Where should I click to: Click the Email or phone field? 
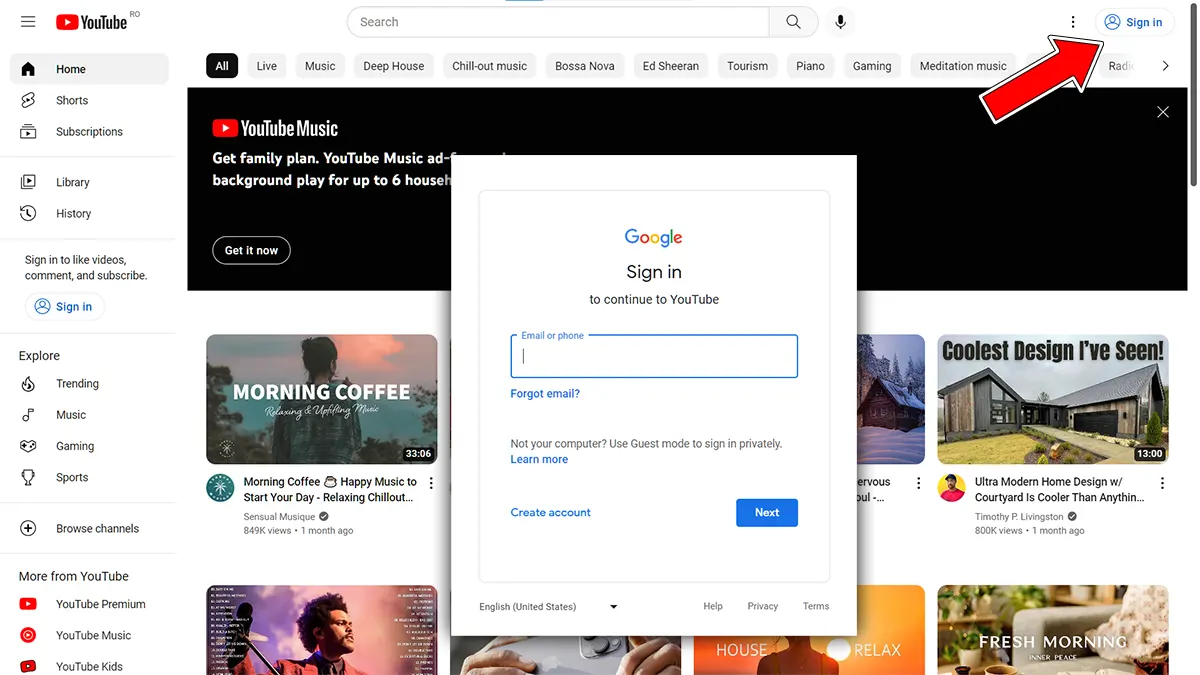[654, 357]
